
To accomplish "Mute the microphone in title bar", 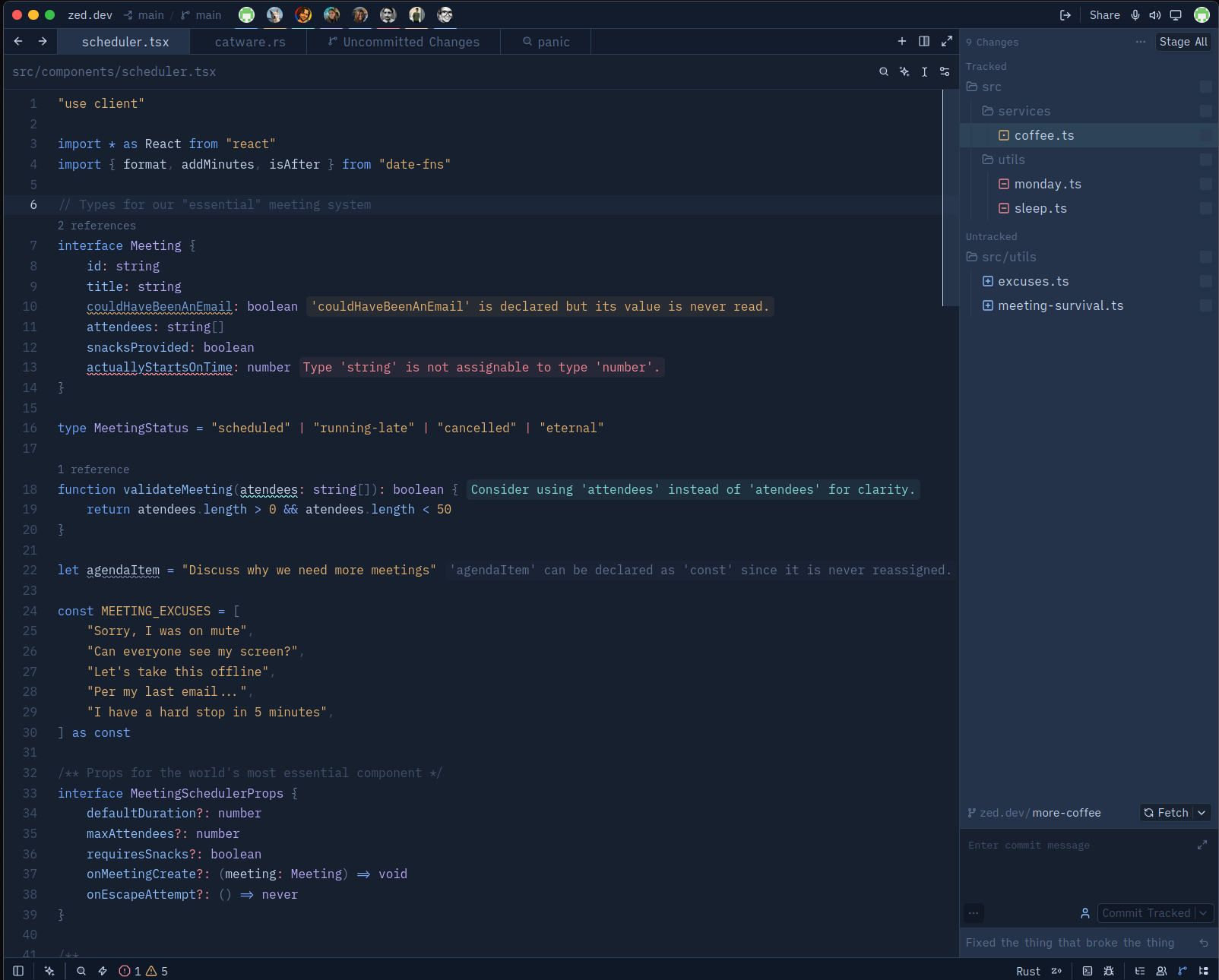I will click(1135, 15).
